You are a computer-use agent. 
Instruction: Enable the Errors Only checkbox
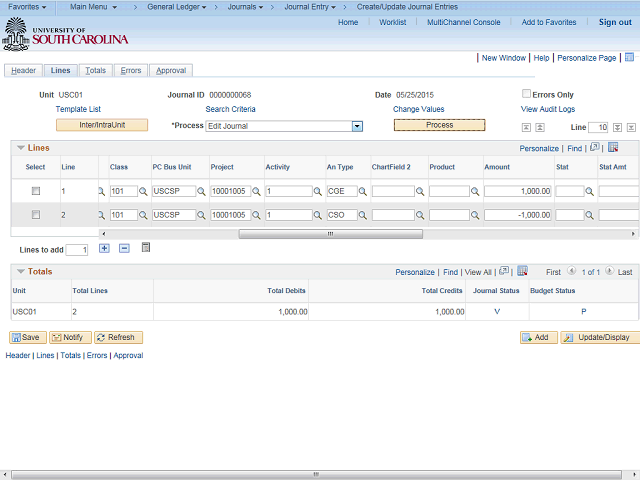[x=526, y=93]
